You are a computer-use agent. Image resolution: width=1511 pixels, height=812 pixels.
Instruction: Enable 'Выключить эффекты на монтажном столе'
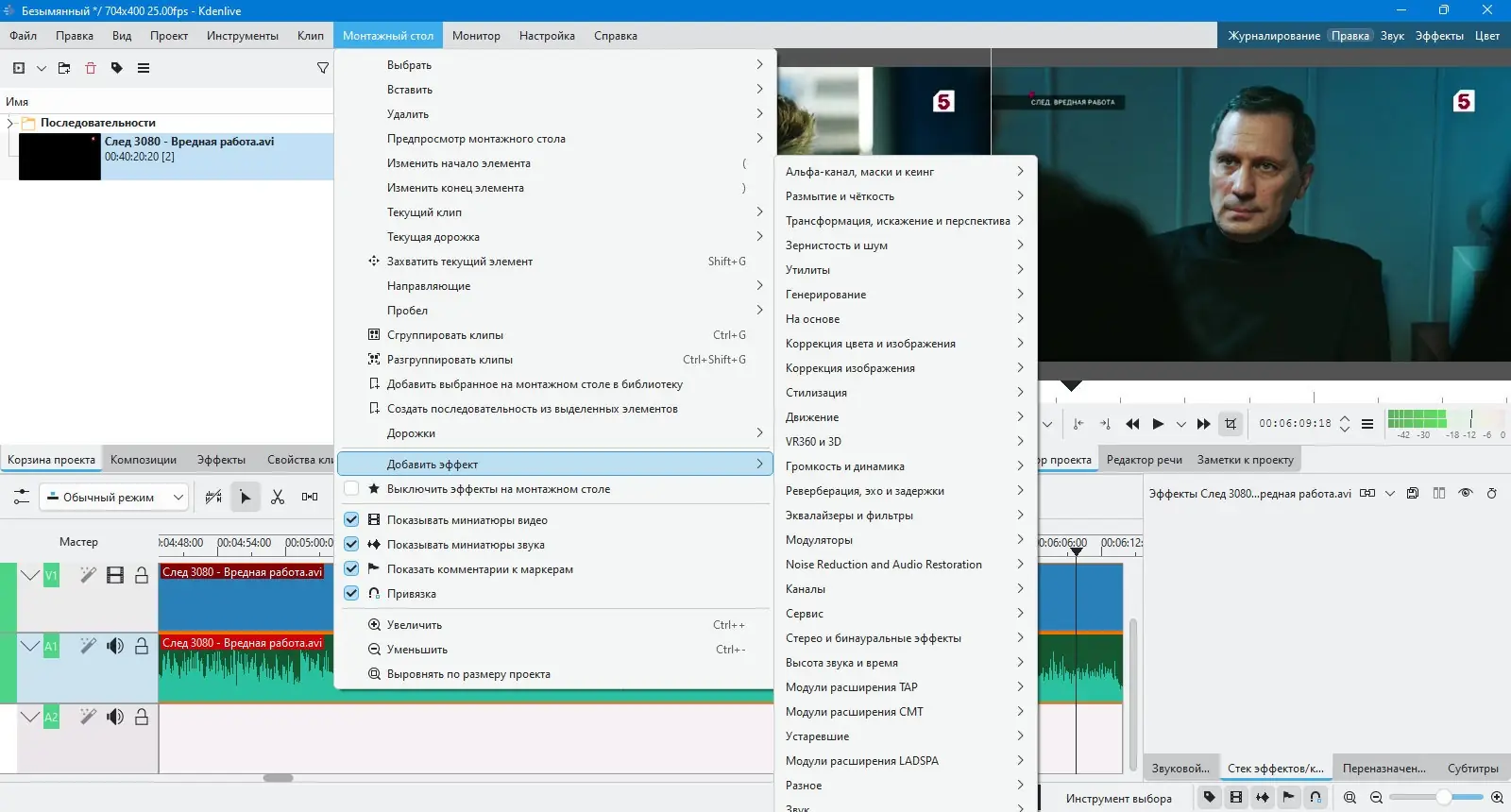tap(351, 489)
